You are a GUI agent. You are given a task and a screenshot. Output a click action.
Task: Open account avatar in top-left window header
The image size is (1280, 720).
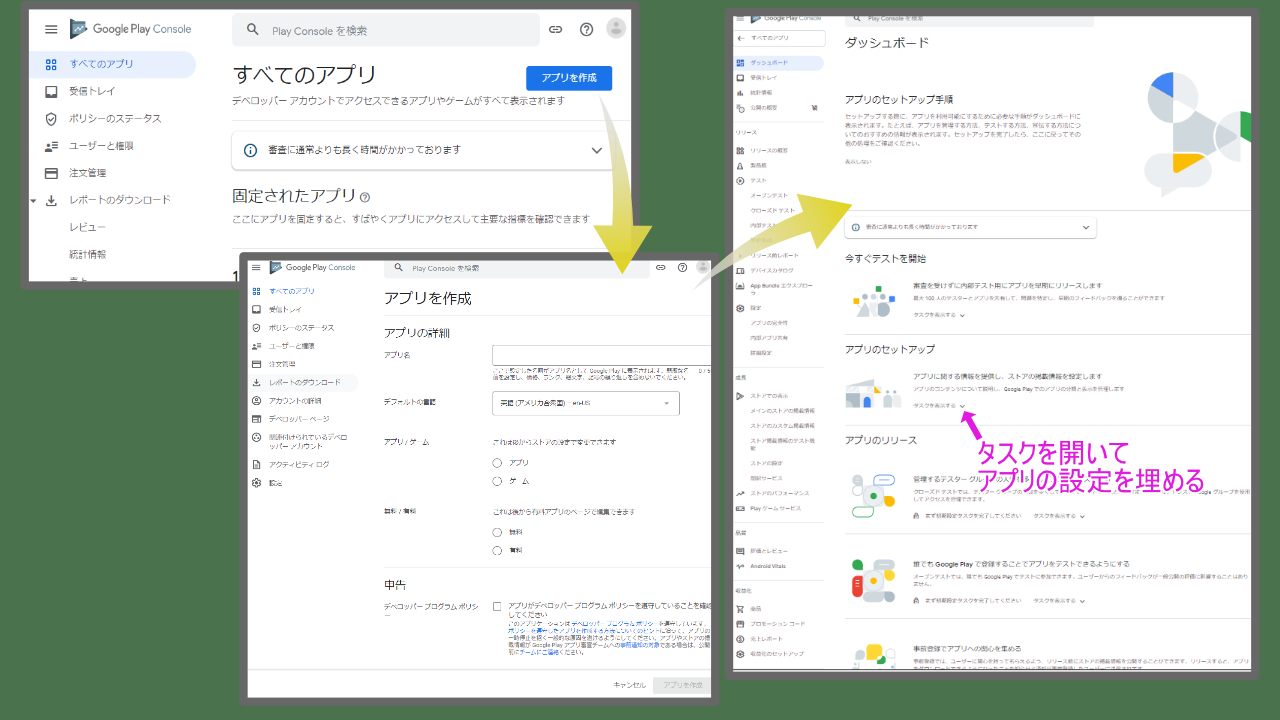616,29
